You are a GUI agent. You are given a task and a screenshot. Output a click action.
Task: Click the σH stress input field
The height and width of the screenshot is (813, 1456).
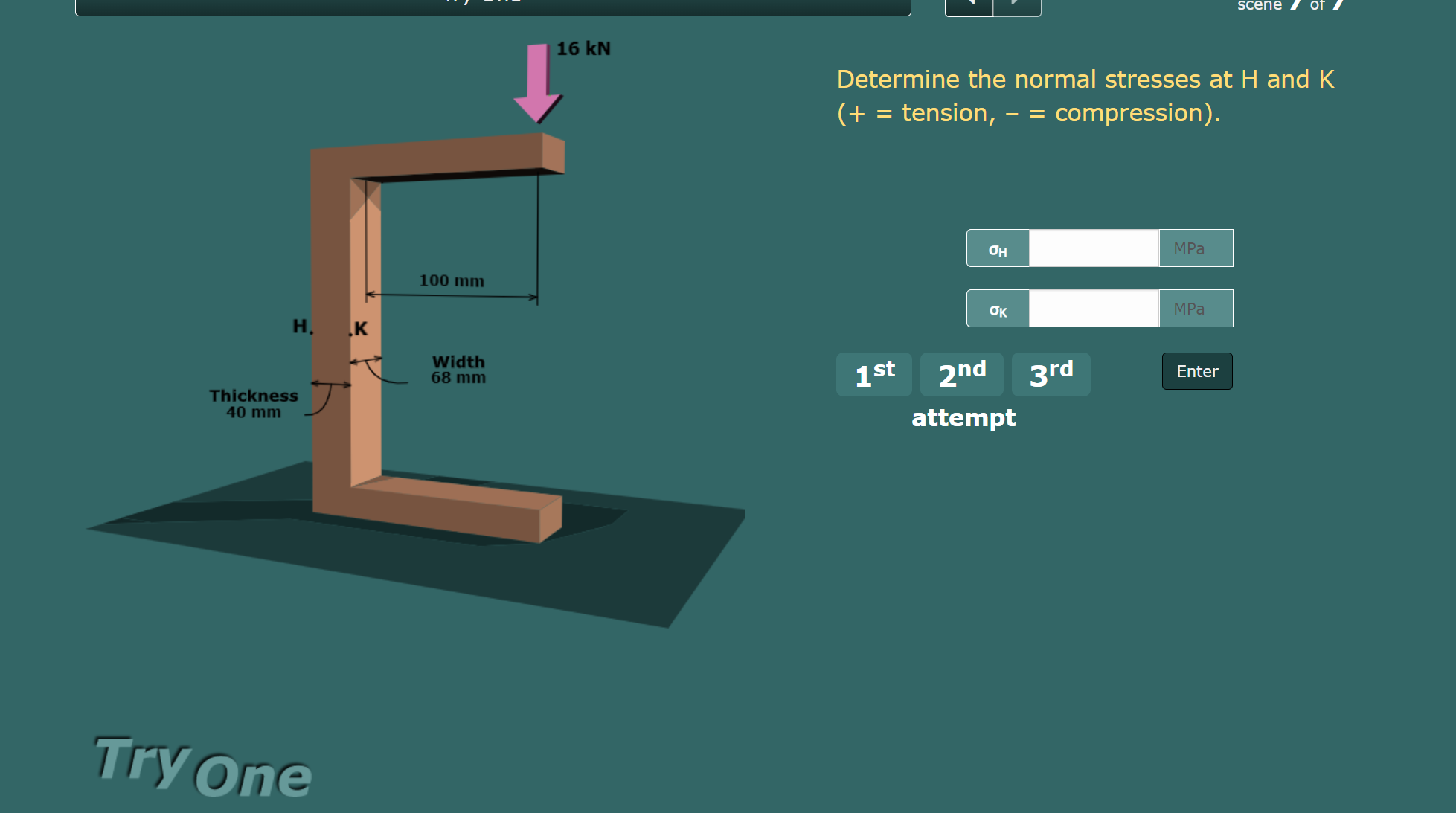click(1094, 248)
